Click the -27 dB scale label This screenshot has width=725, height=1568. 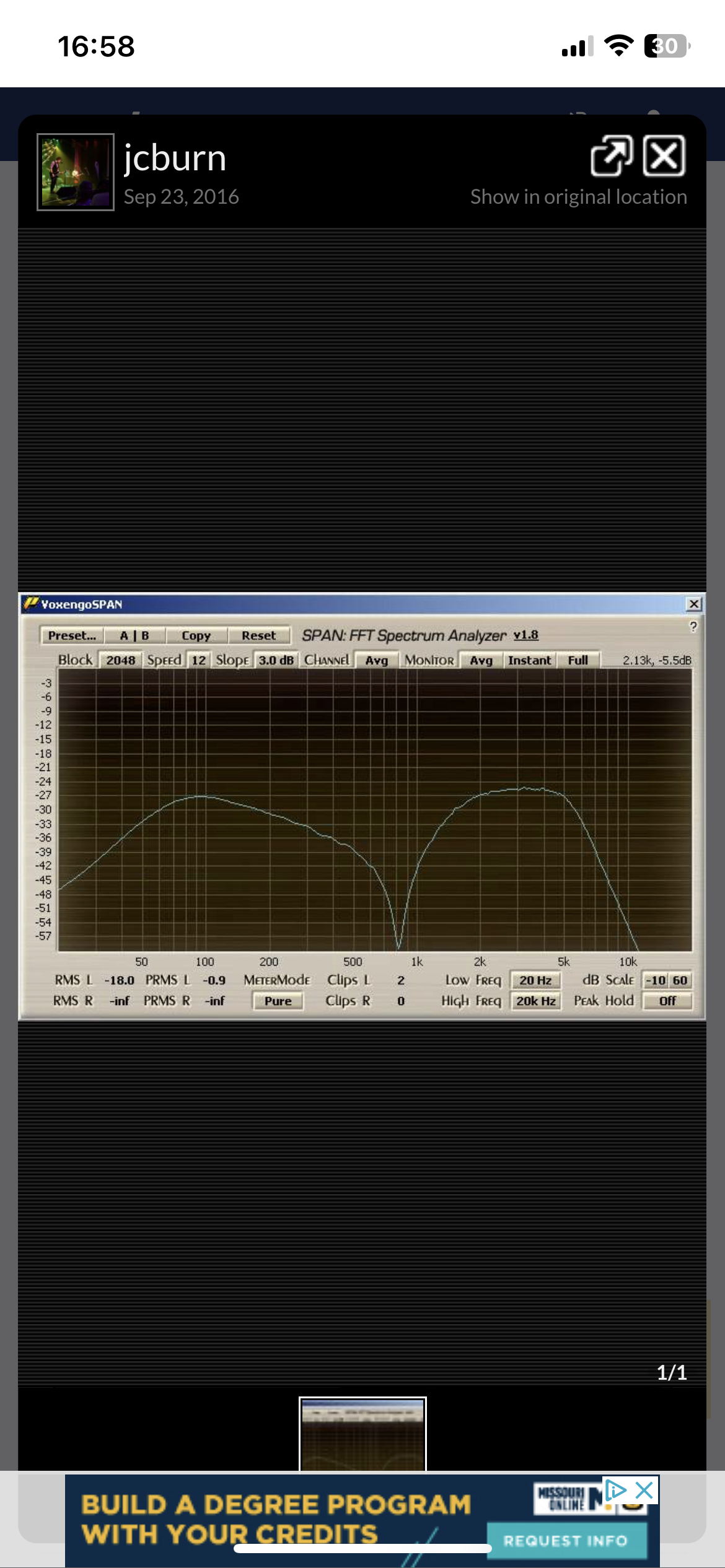(x=43, y=795)
